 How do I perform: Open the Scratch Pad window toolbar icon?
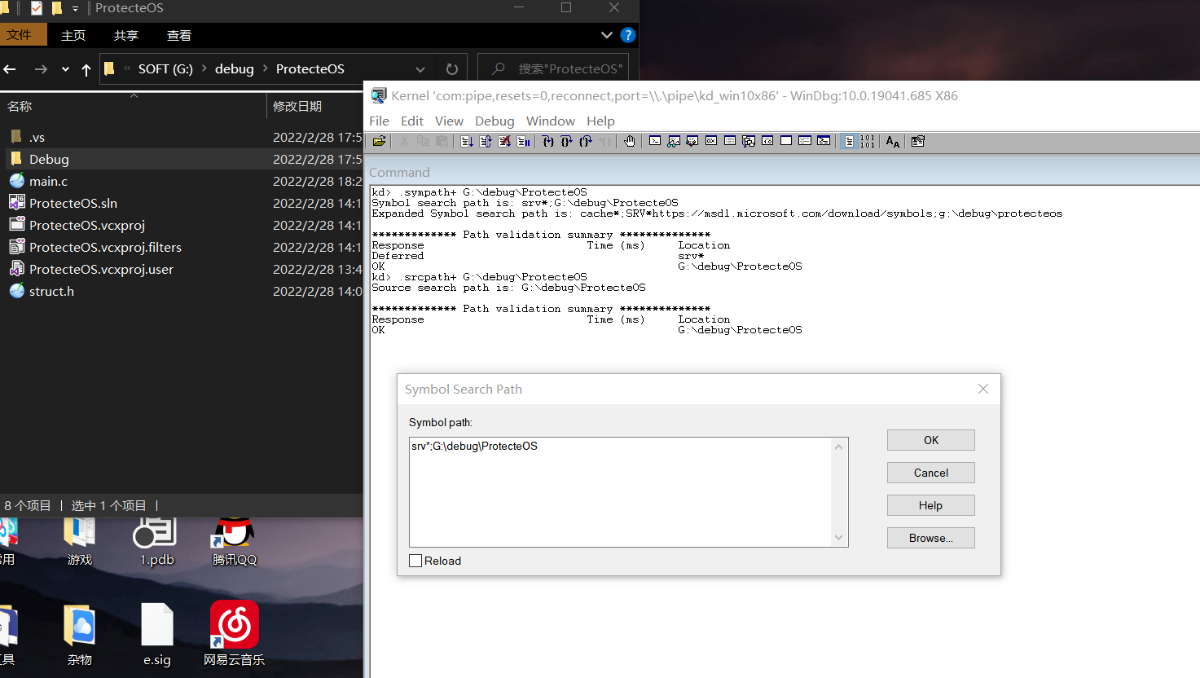coord(785,141)
